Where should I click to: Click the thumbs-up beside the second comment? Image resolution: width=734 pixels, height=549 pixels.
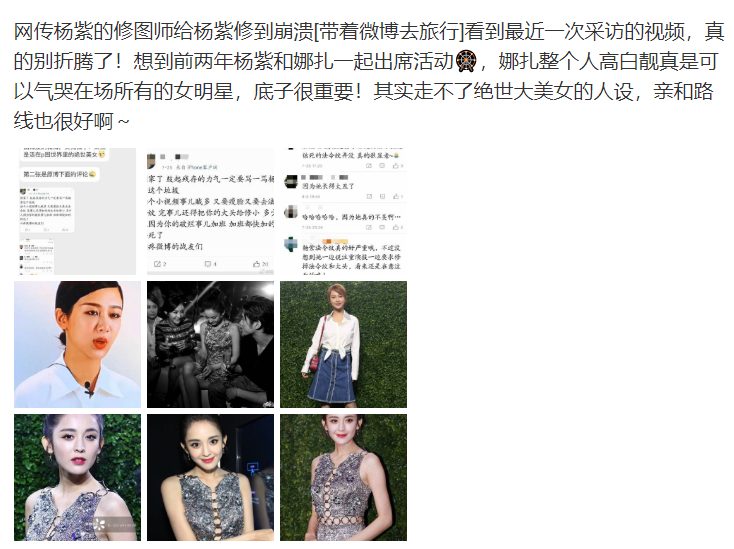click(396, 196)
